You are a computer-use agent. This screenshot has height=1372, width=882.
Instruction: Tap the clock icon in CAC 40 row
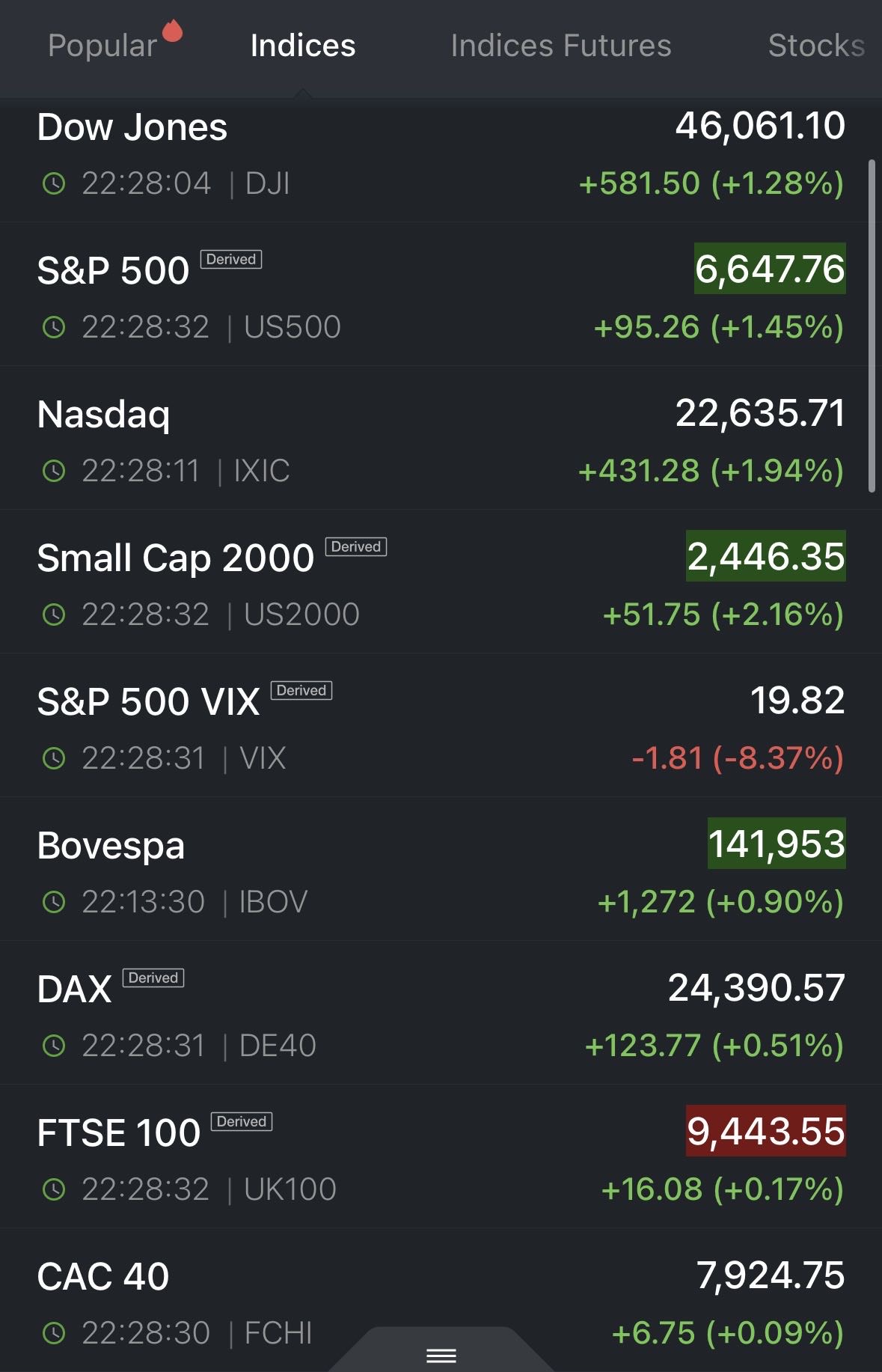54,1333
